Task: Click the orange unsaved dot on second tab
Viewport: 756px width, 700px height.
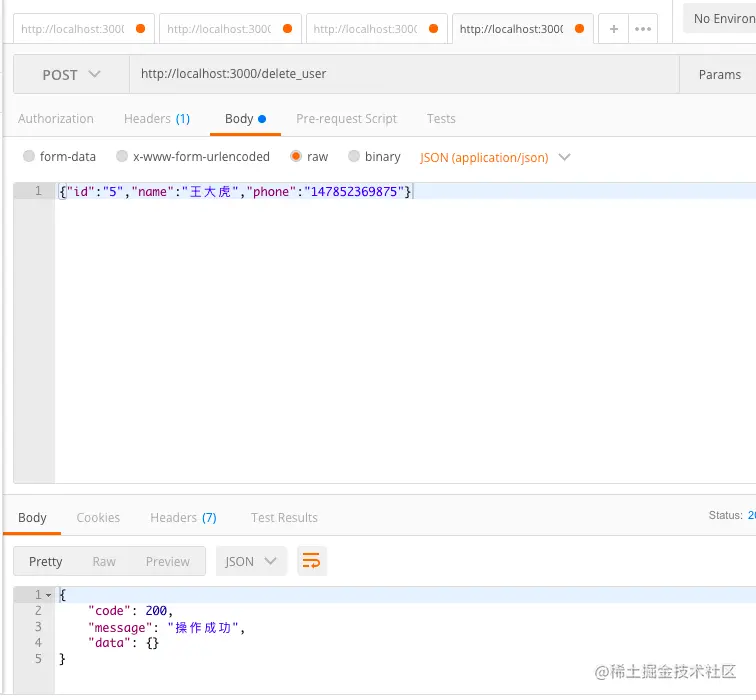Action: (287, 28)
